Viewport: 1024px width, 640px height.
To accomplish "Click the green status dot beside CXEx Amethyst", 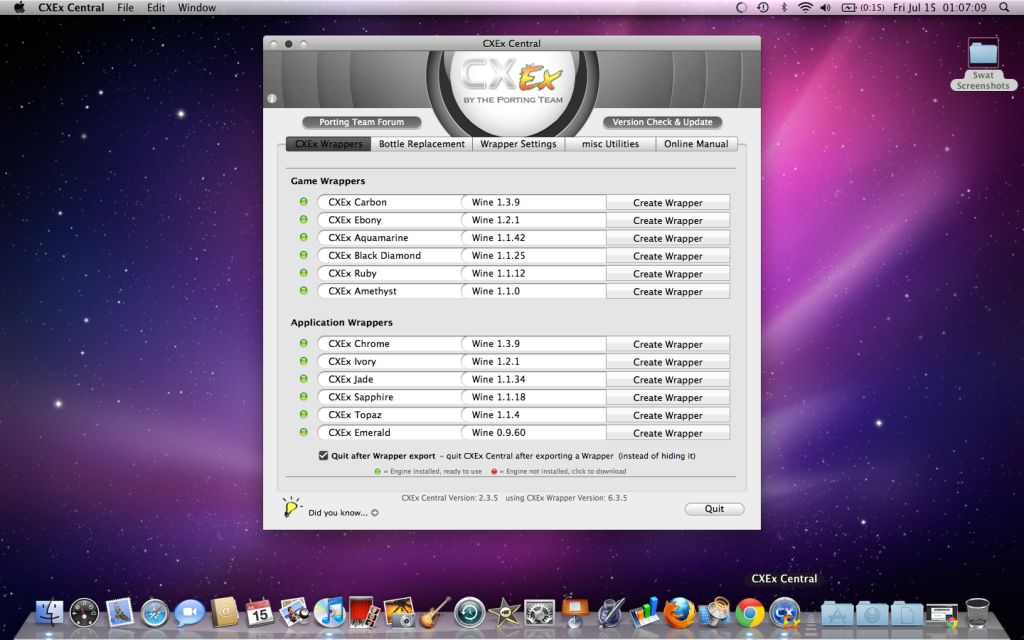I will pyautogui.click(x=304, y=291).
